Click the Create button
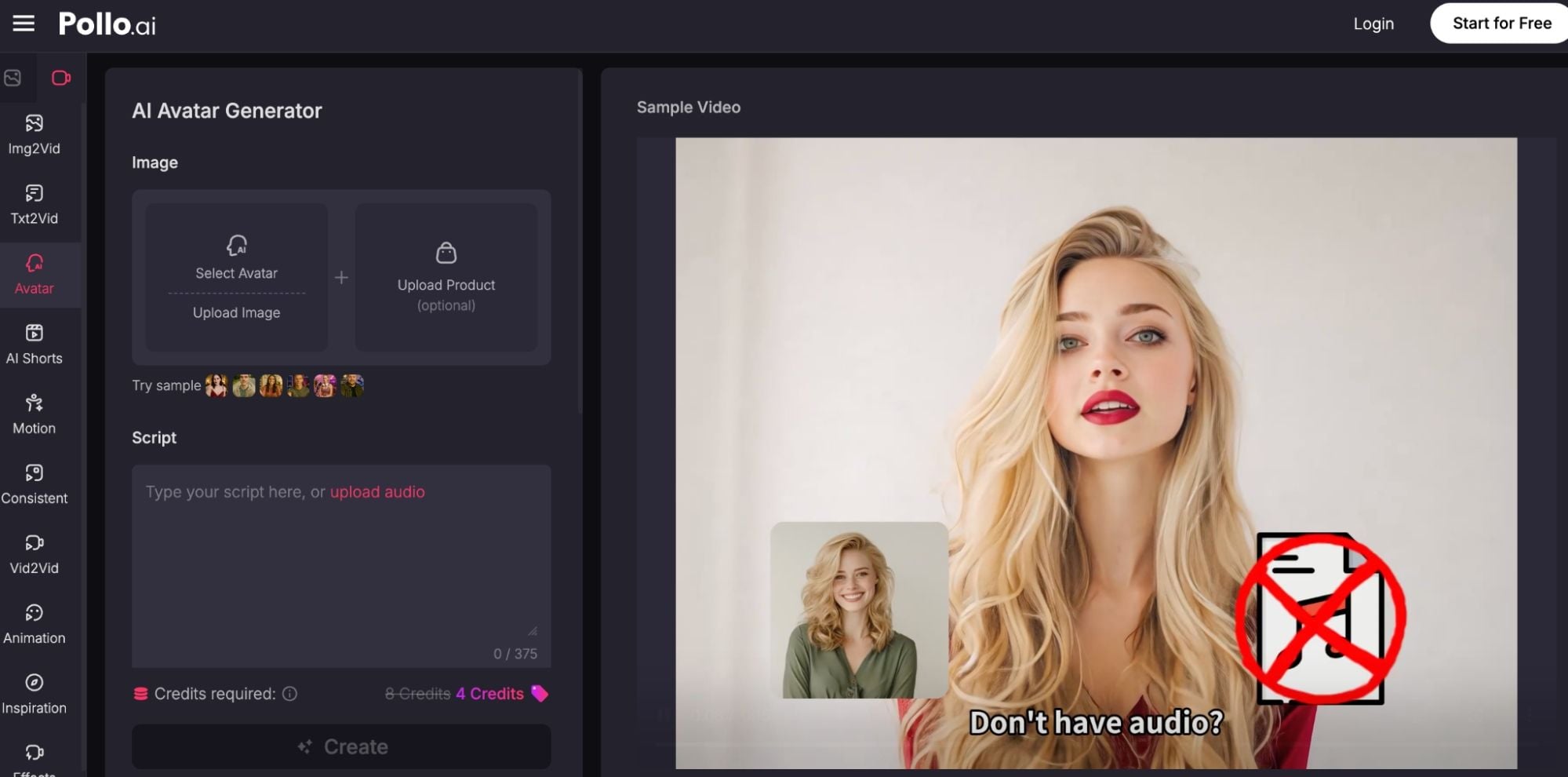 click(x=341, y=746)
